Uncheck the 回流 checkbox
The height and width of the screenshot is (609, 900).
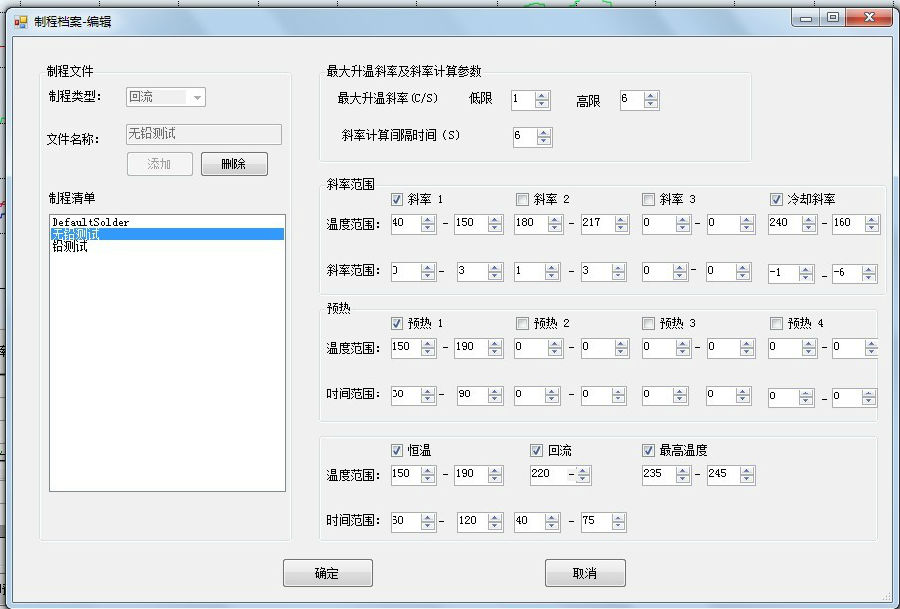pyautogui.click(x=536, y=450)
